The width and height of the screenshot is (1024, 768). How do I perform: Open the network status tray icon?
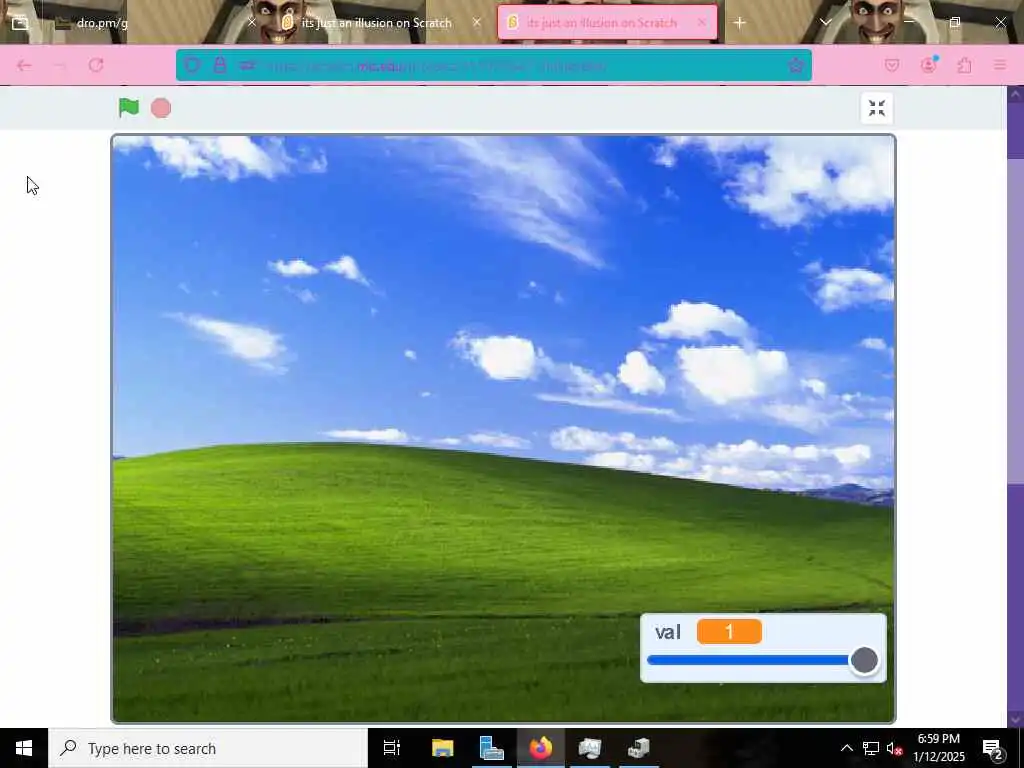tap(871, 748)
